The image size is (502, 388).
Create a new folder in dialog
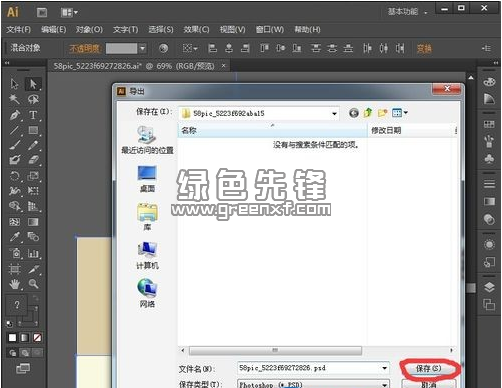tap(382, 113)
